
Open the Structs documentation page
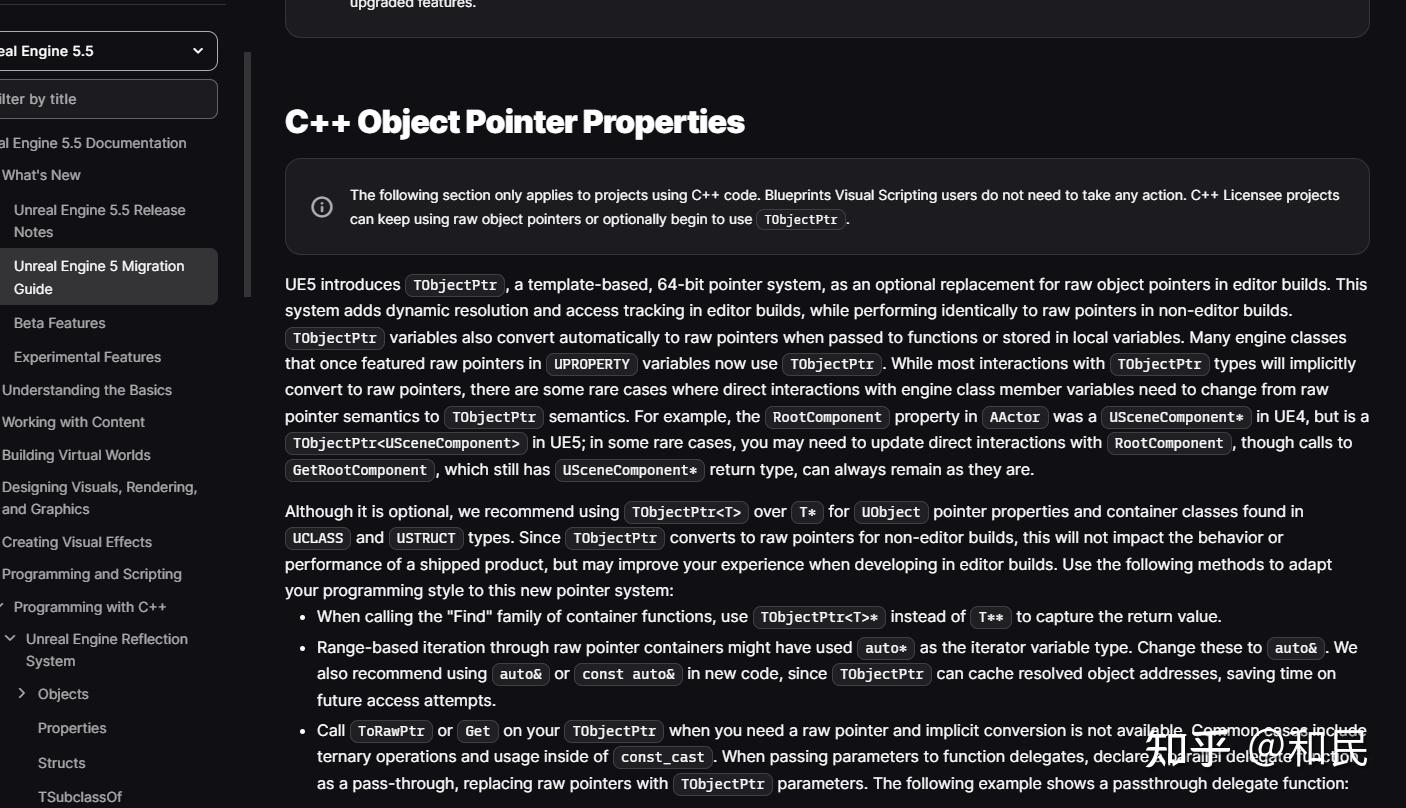click(x=61, y=763)
